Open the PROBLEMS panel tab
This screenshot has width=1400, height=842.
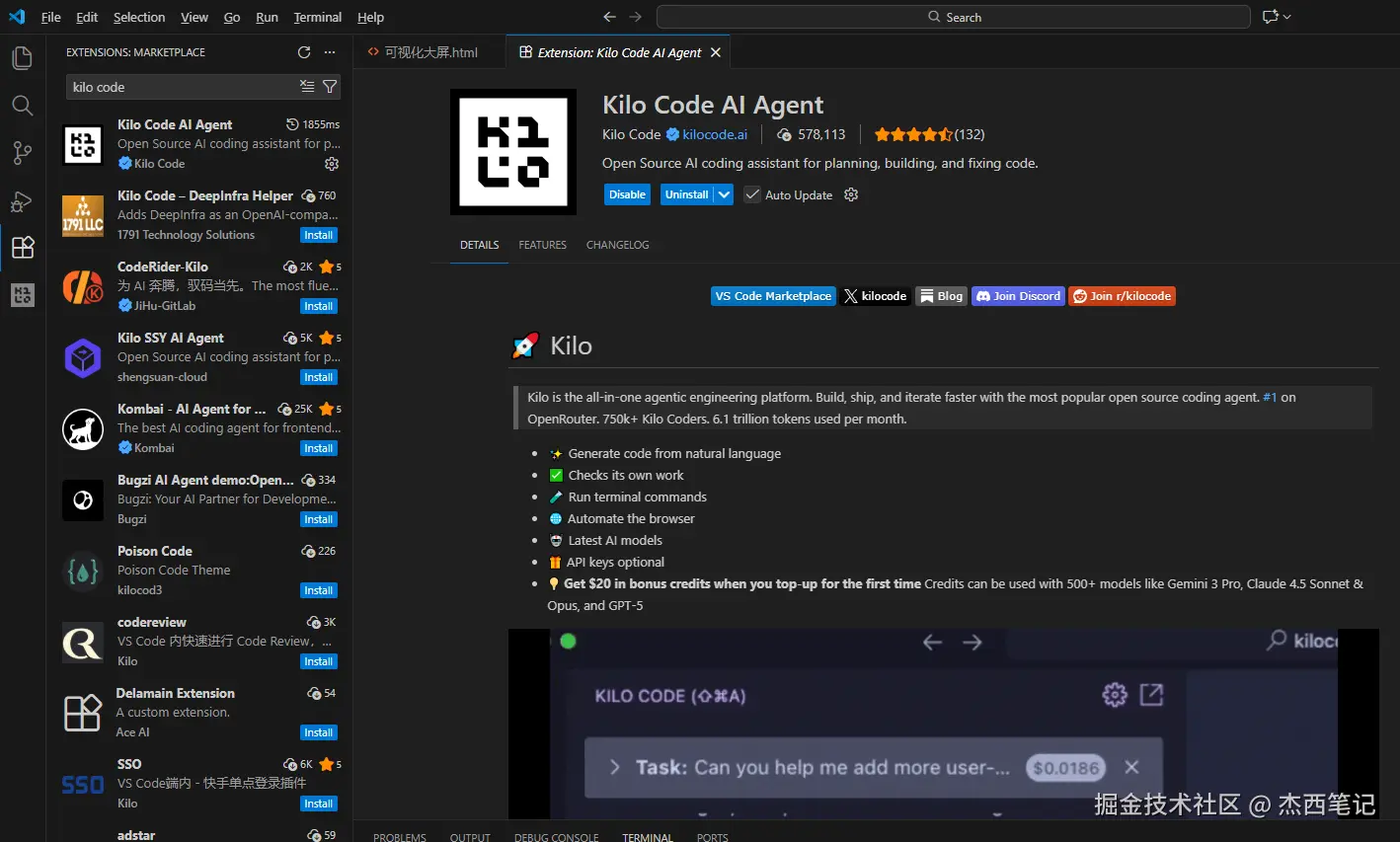[x=400, y=837]
